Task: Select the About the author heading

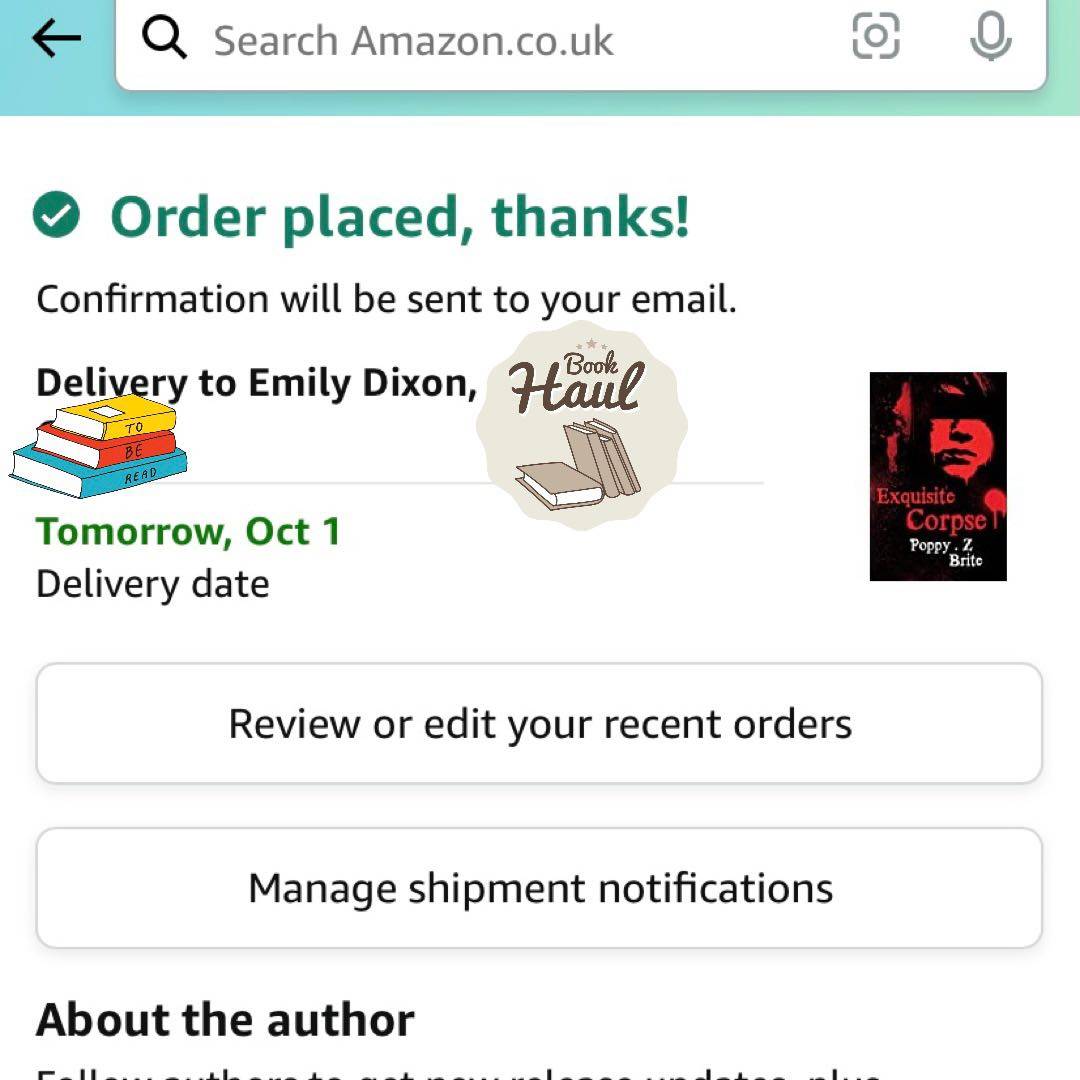Action: 225,1019
